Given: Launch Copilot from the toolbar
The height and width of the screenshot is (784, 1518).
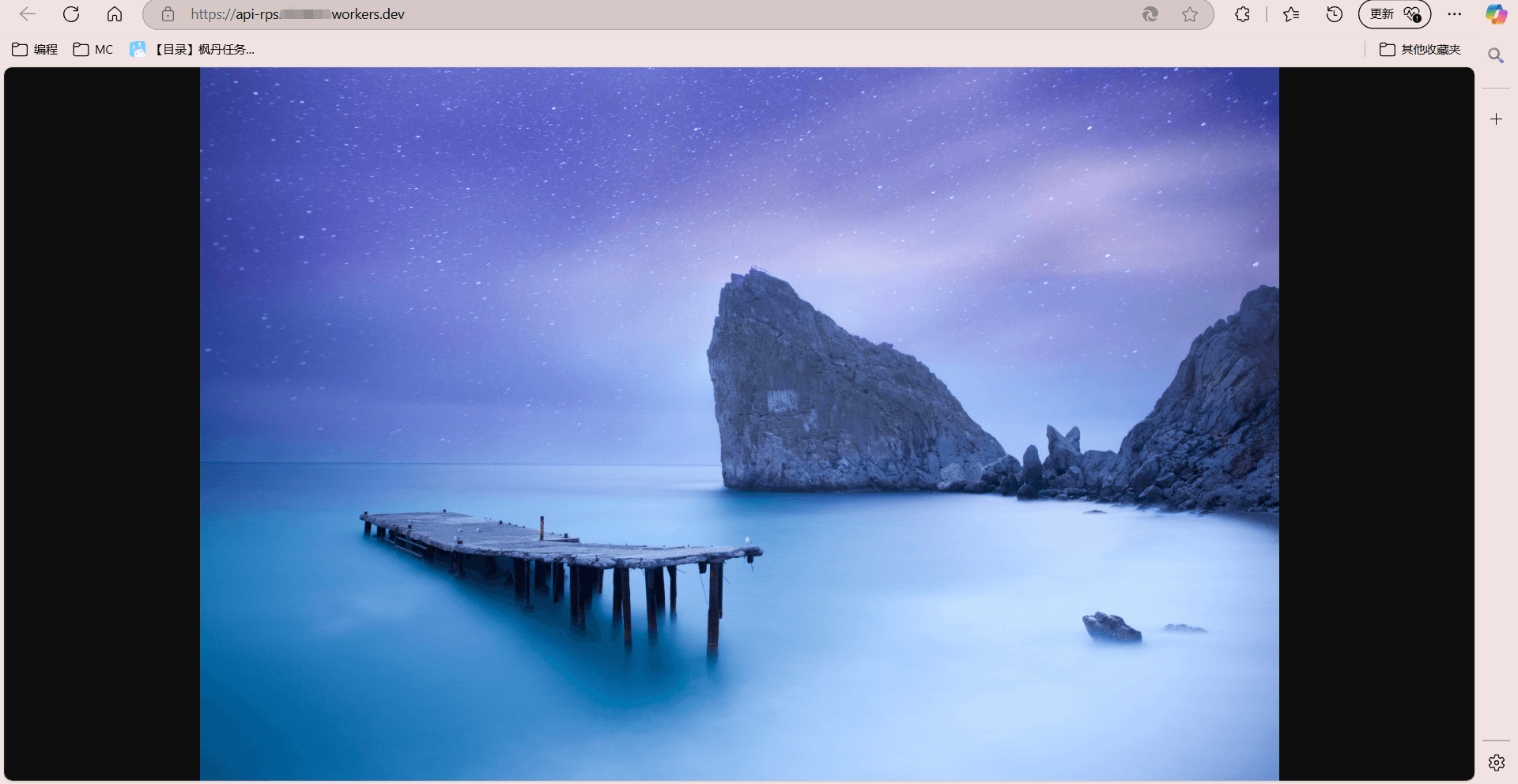Looking at the screenshot, I should 1496,14.
